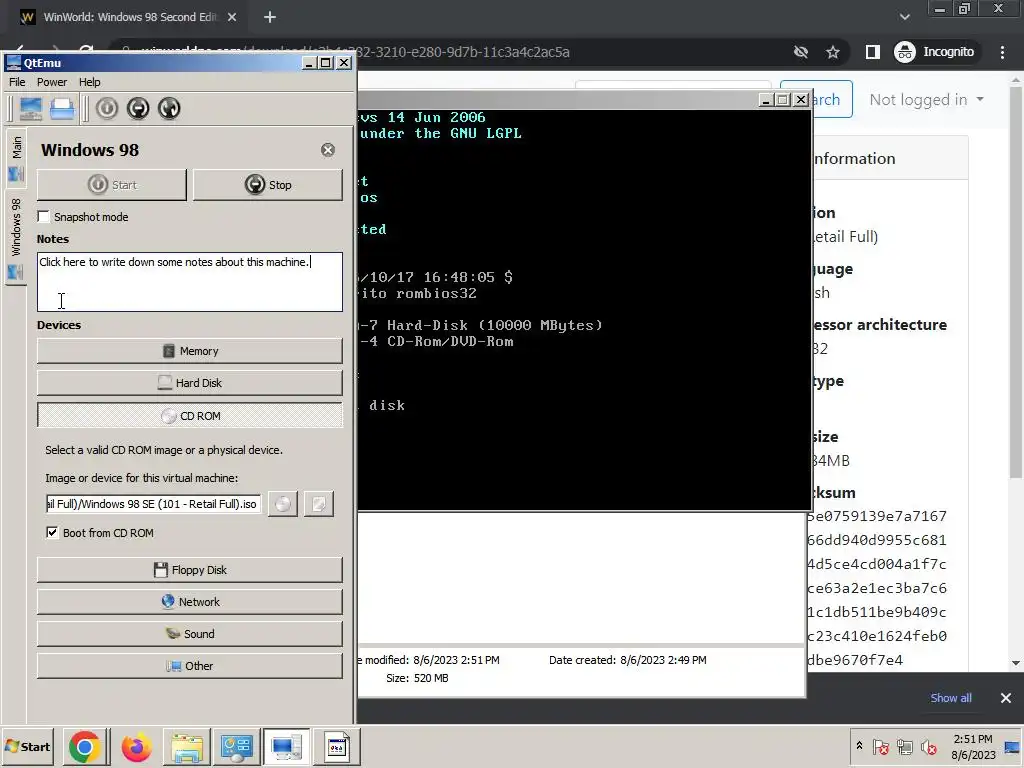Screen dimensions: 1024x768
Task: Click the Action Center flag tray icon
Action: (x=880, y=746)
